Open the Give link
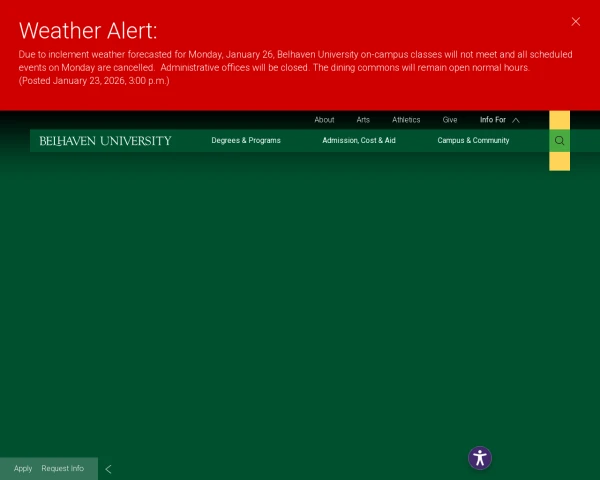600x480 pixels. pos(450,120)
